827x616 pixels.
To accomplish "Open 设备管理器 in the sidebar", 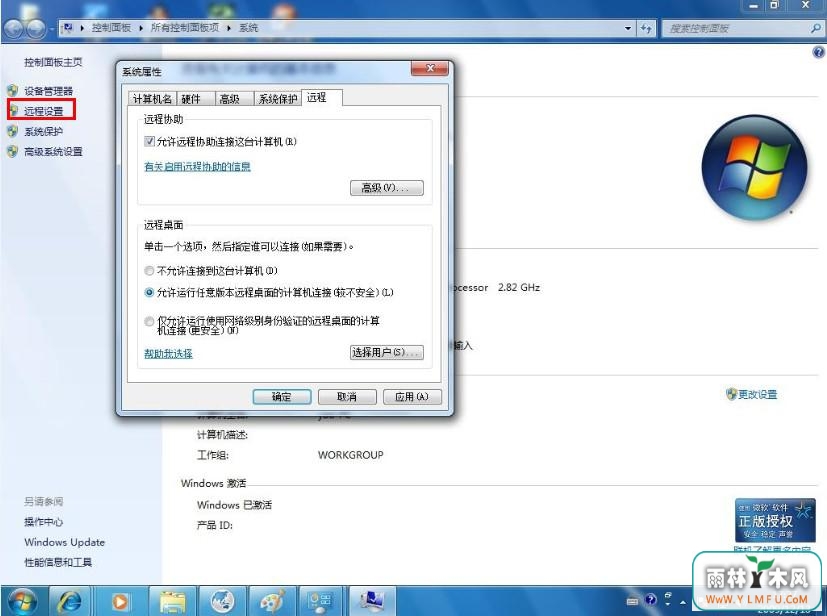I will coord(49,91).
